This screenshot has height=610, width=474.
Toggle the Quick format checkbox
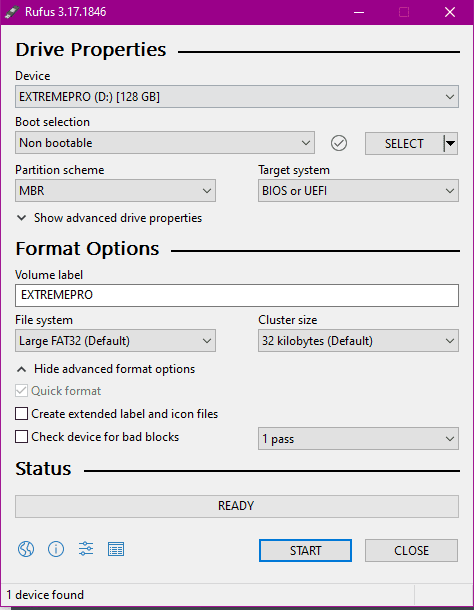coord(21,391)
